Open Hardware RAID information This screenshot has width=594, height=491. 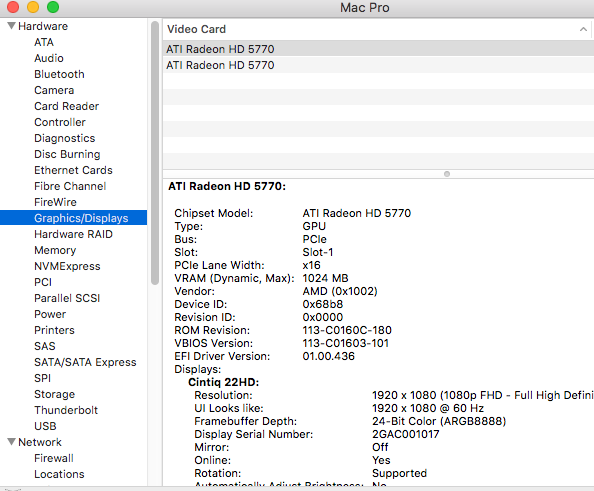tap(73, 234)
